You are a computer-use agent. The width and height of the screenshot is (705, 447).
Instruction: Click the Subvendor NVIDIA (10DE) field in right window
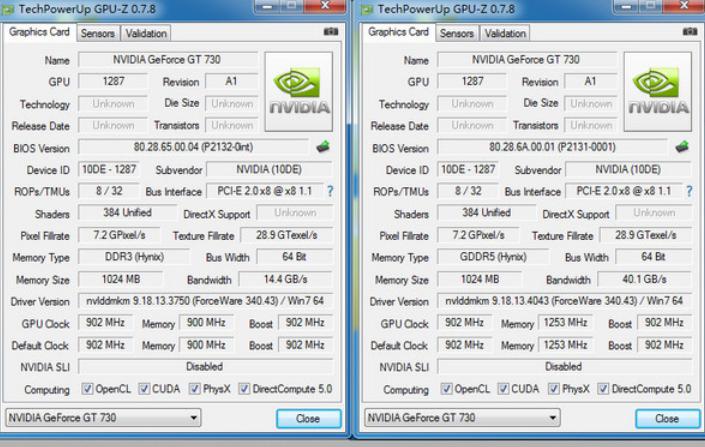pyautogui.click(x=628, y=170)
